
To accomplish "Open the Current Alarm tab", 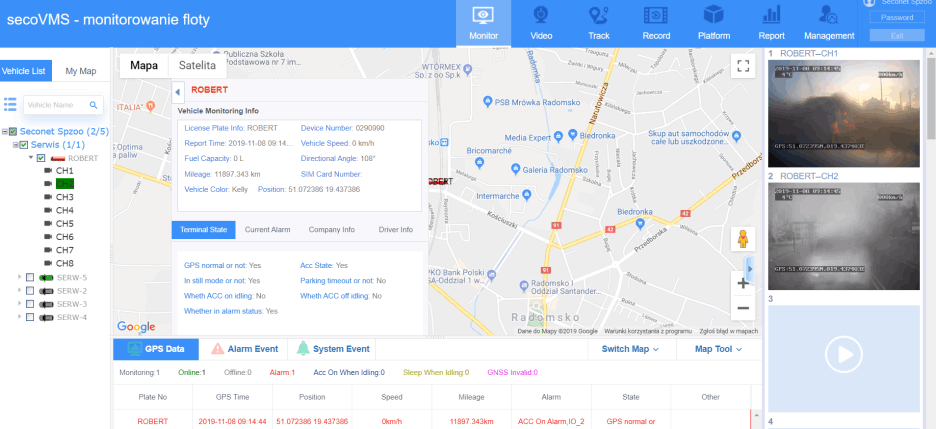I will (x=267, y=230).
